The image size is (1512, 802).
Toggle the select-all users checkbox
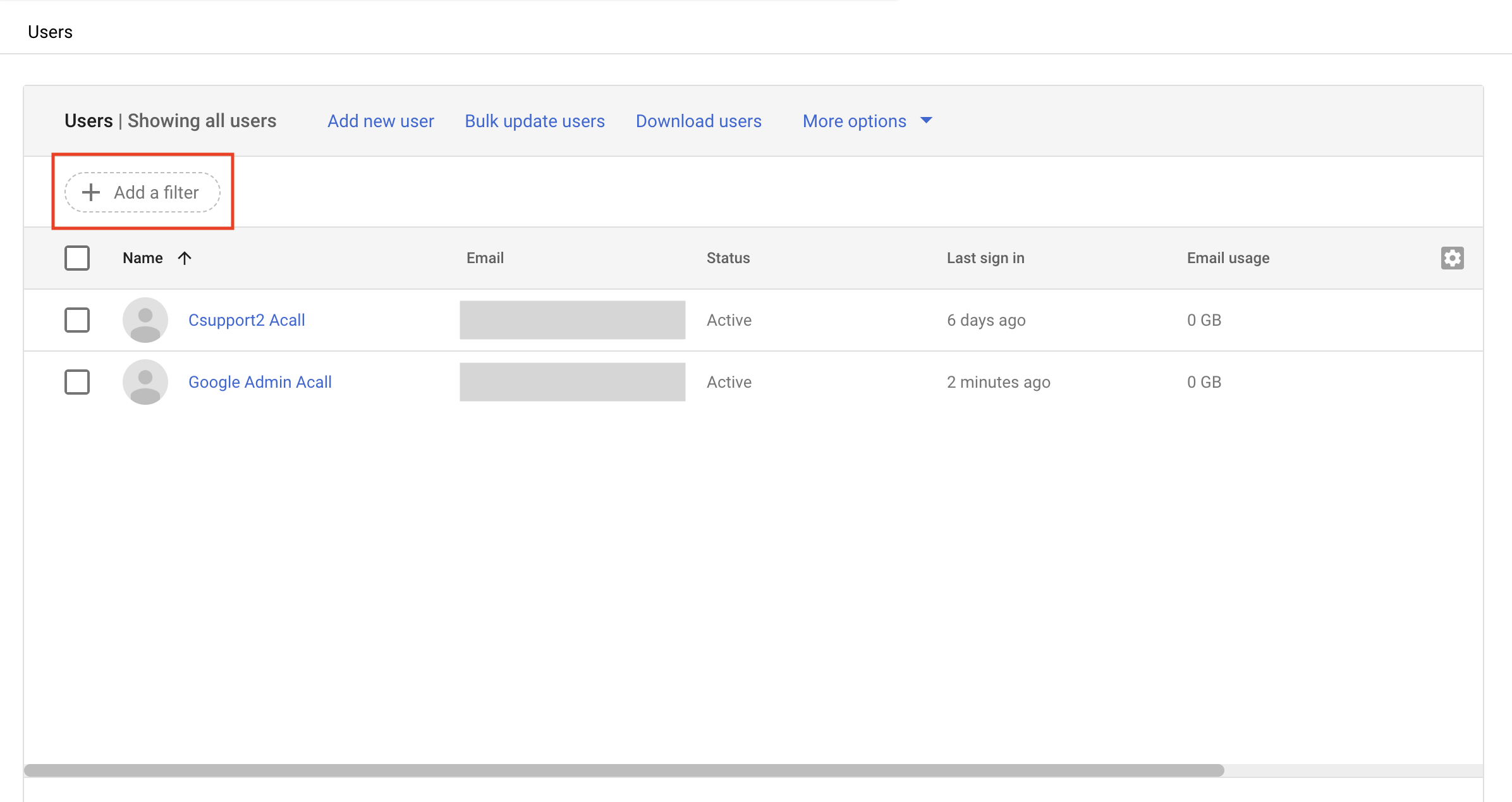77,258
